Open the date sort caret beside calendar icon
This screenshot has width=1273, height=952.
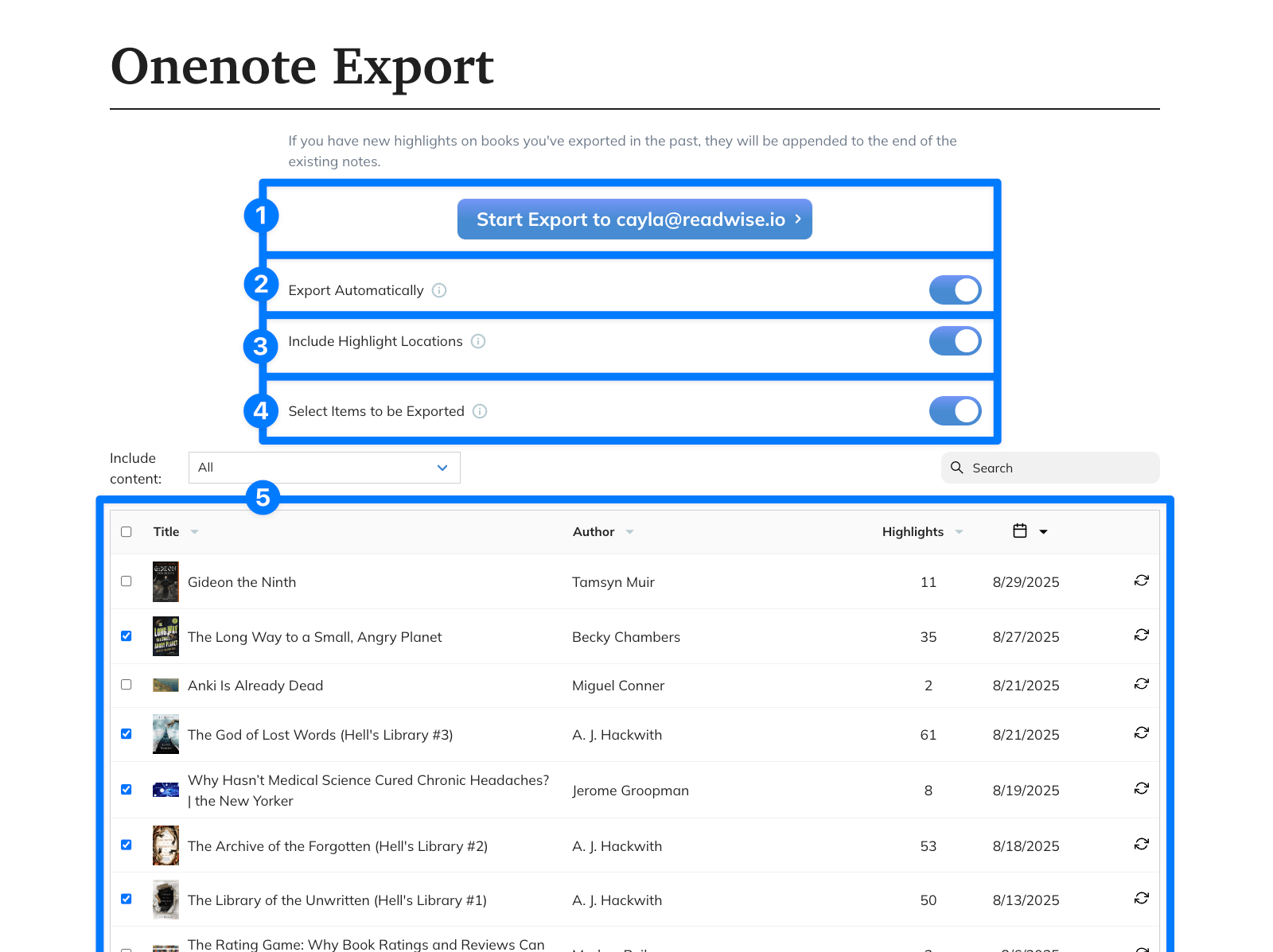click(1043, 532)
